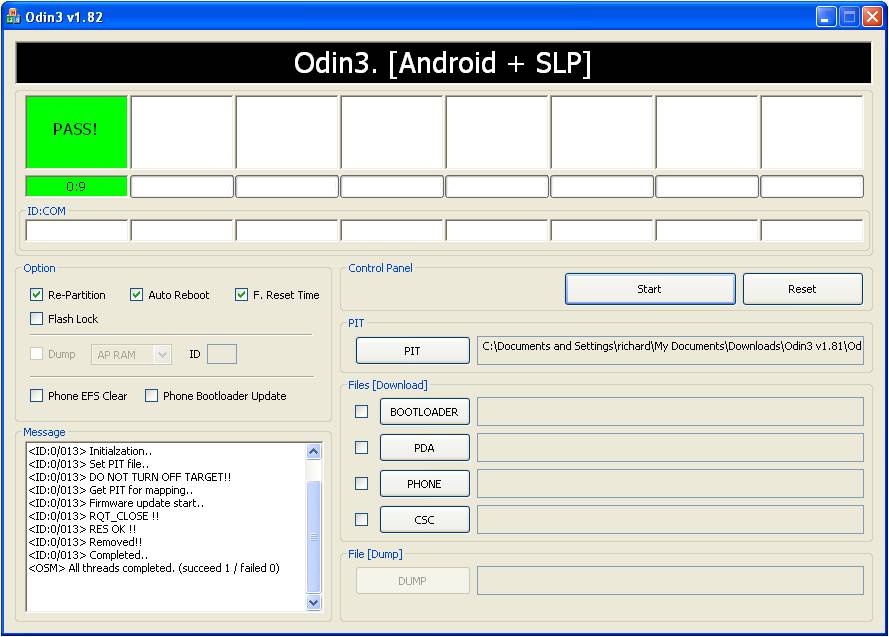Toggle the F. Reset Time checkbox
The image size is (889, 637).
[x=242, y=295]
